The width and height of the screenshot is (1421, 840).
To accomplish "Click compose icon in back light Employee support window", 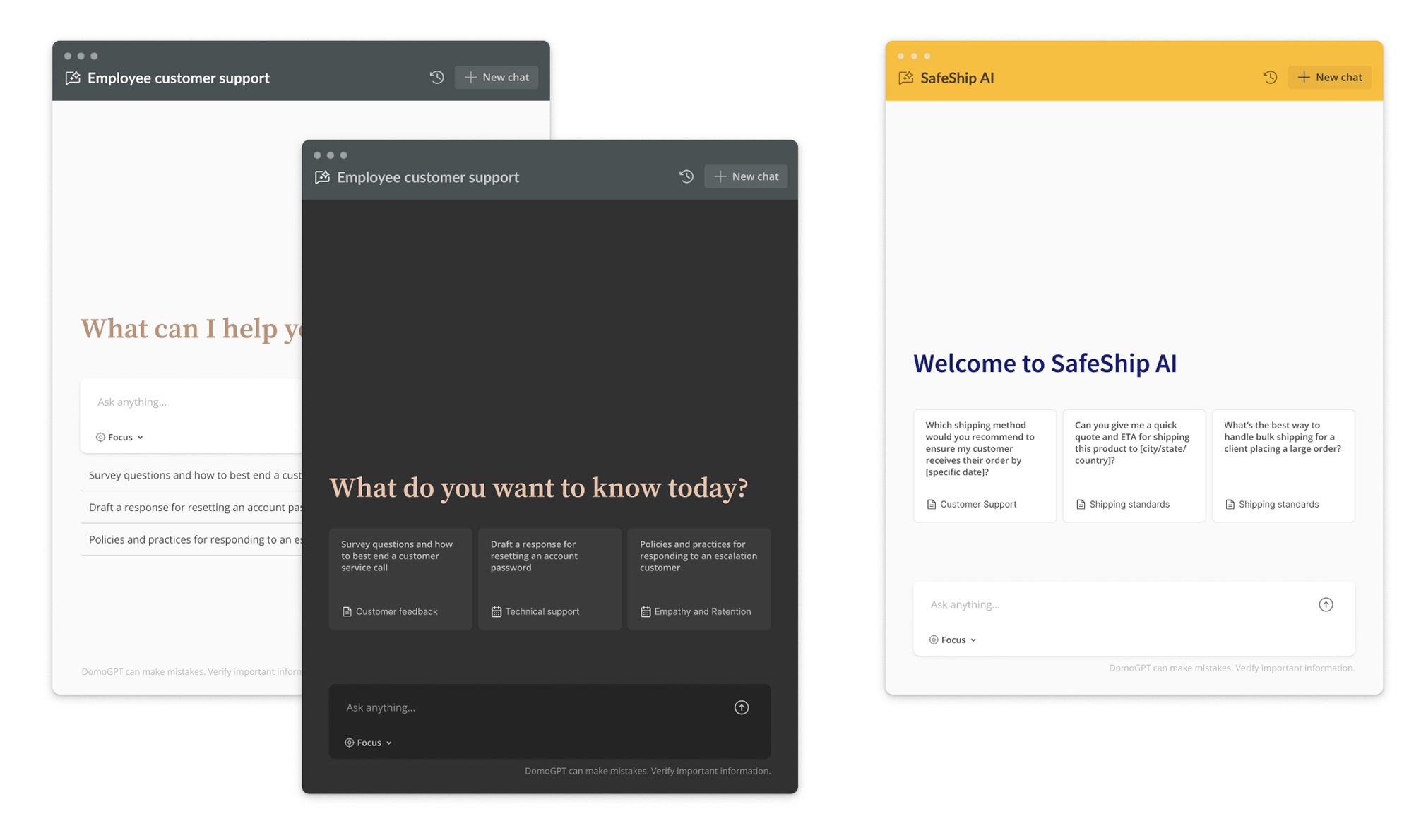I will pyautogui.click(x=73, y=78).
